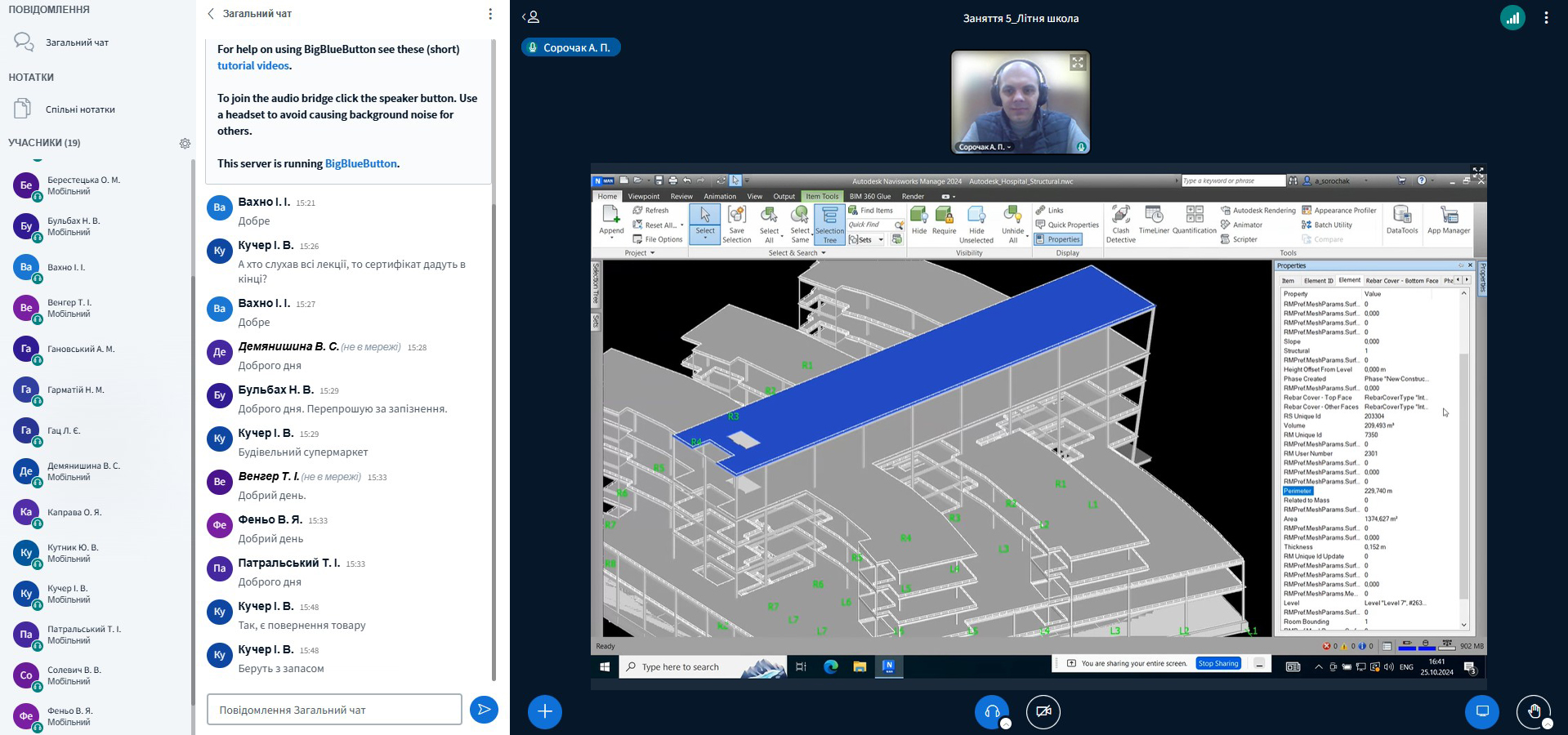
Task: Send the chat message
Action: (x=484, y=710)
